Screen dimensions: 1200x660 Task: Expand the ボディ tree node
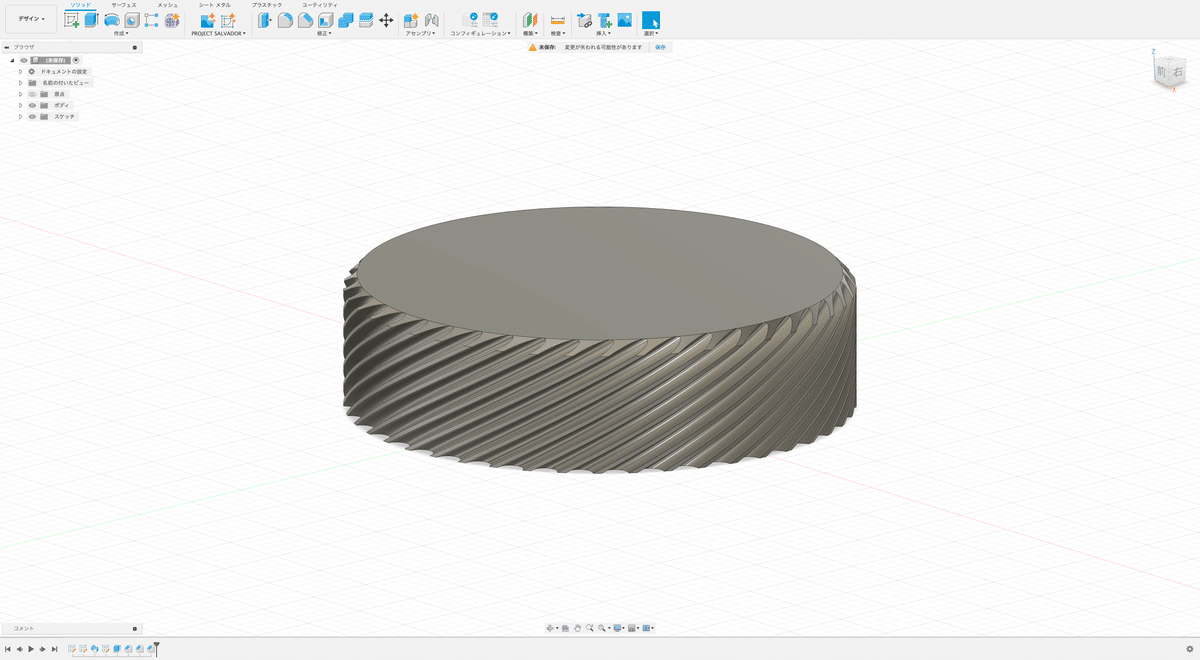[x=20, y=105]
